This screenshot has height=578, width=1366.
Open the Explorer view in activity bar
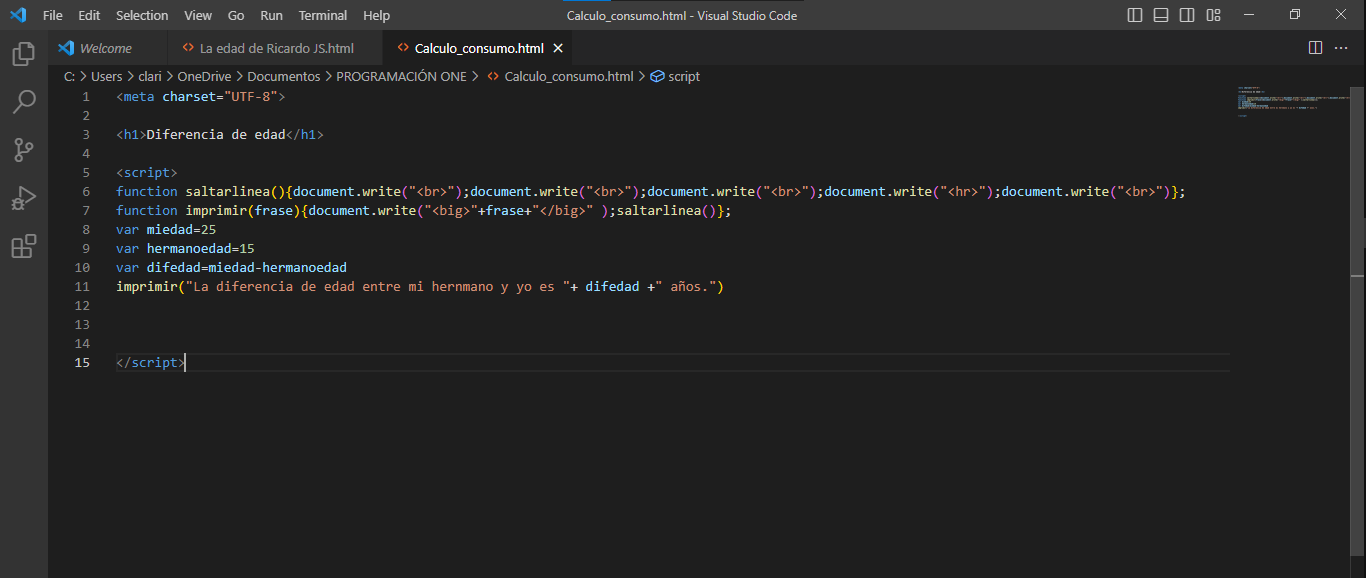tap(23, 54)
